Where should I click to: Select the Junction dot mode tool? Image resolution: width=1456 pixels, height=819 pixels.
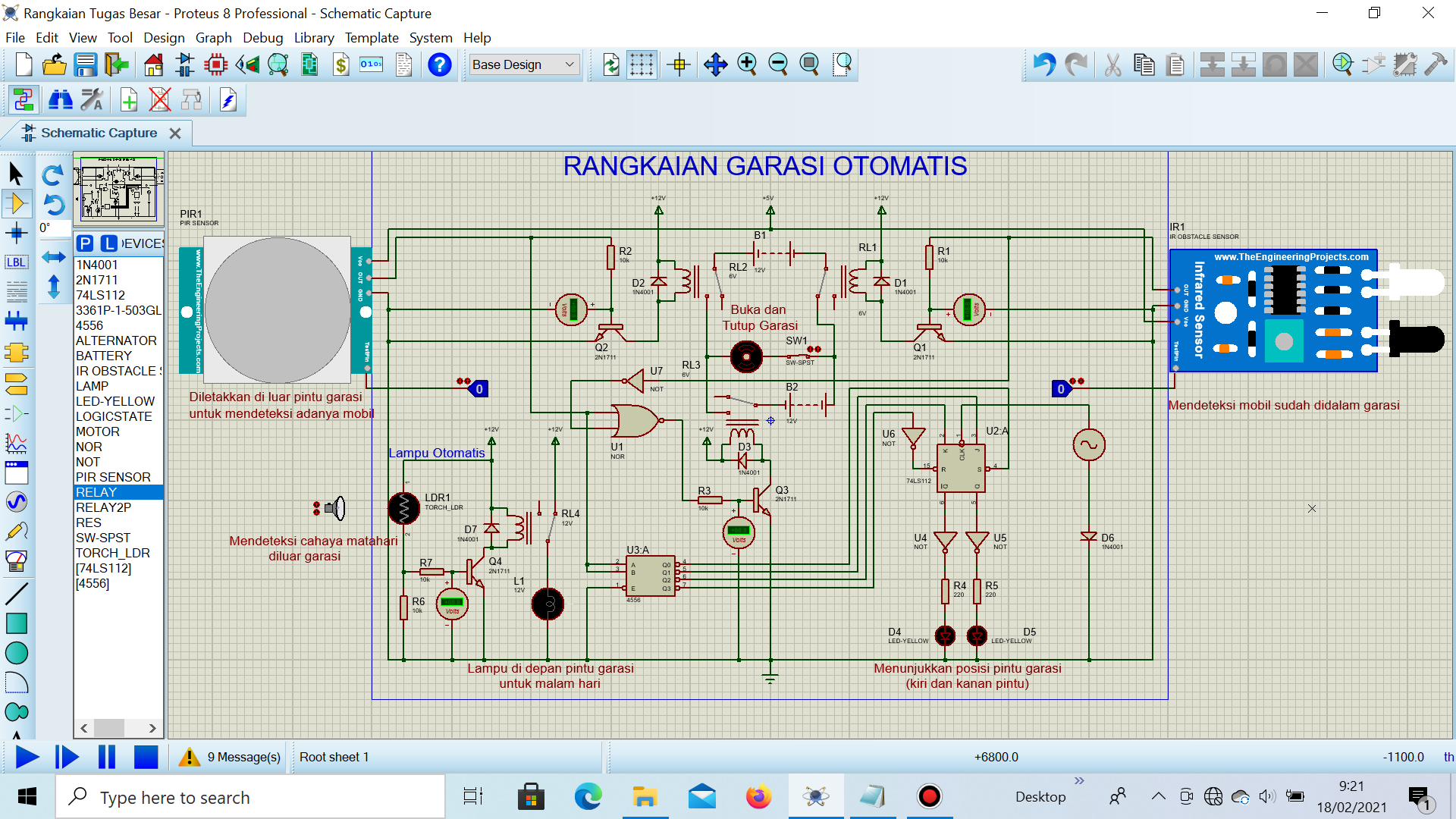click(17, 233)
